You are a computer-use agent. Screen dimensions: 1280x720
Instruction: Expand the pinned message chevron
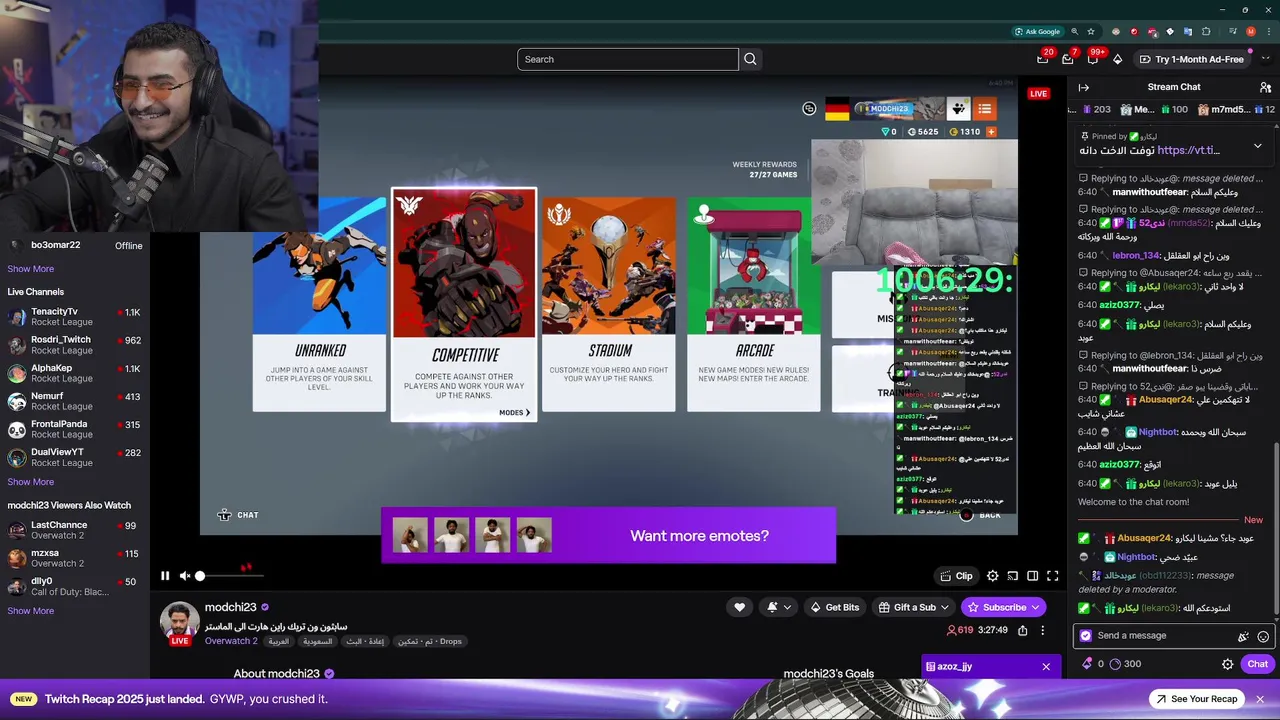click(1257, 146)
